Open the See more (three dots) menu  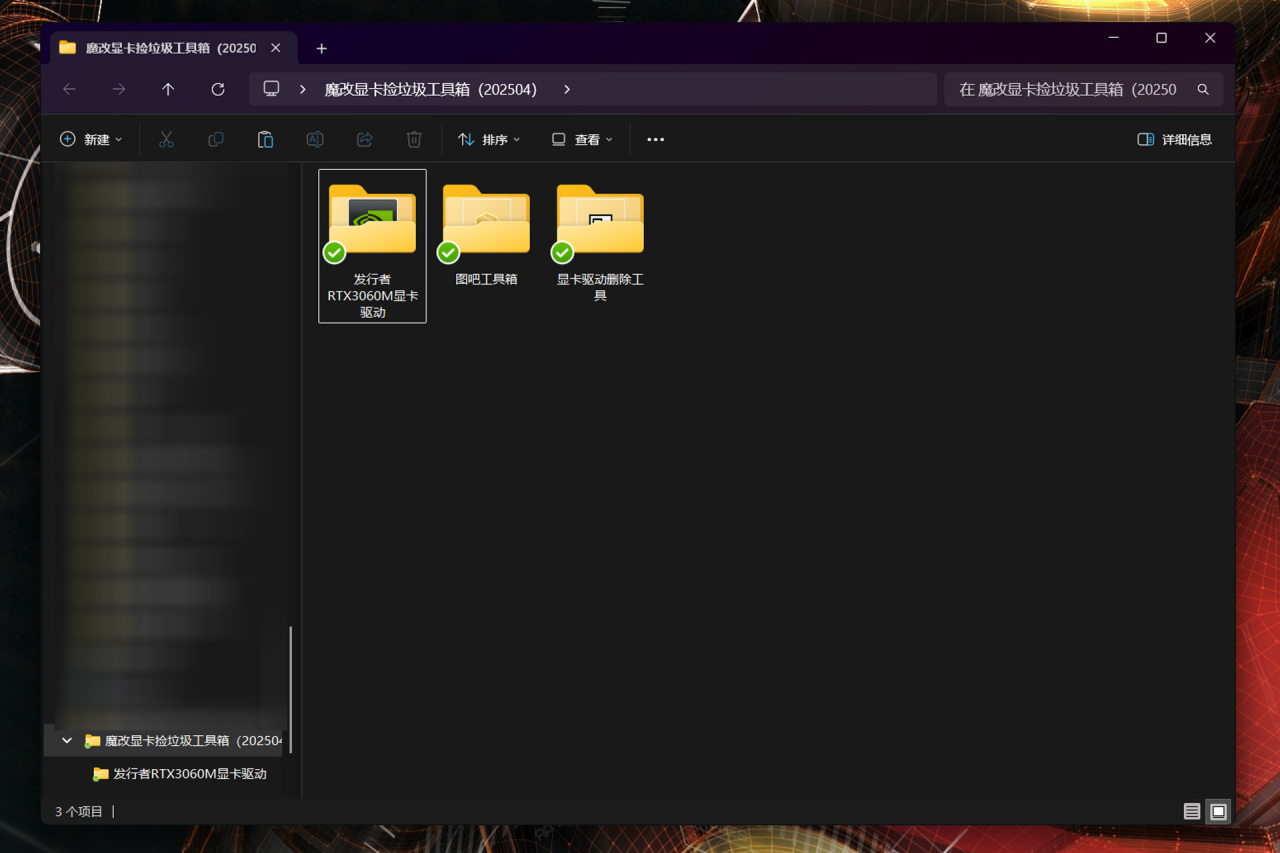[656, 139]
